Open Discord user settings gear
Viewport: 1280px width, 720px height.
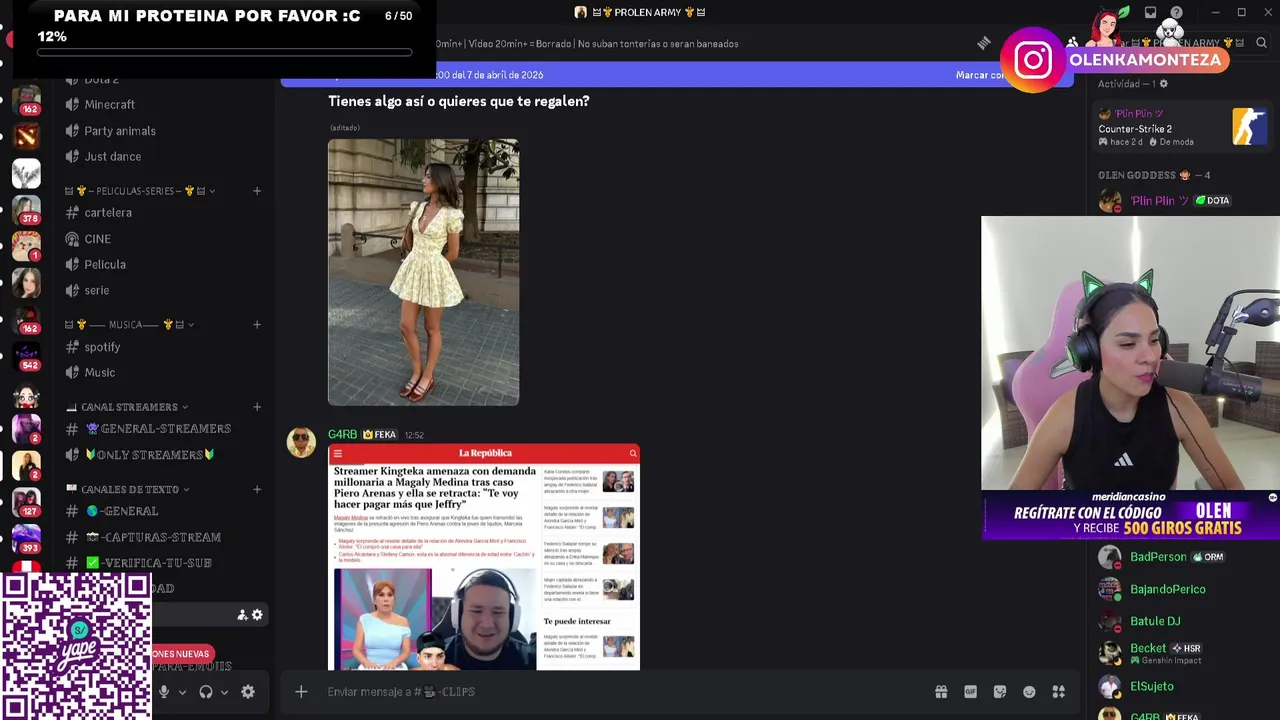pos(248,692)
